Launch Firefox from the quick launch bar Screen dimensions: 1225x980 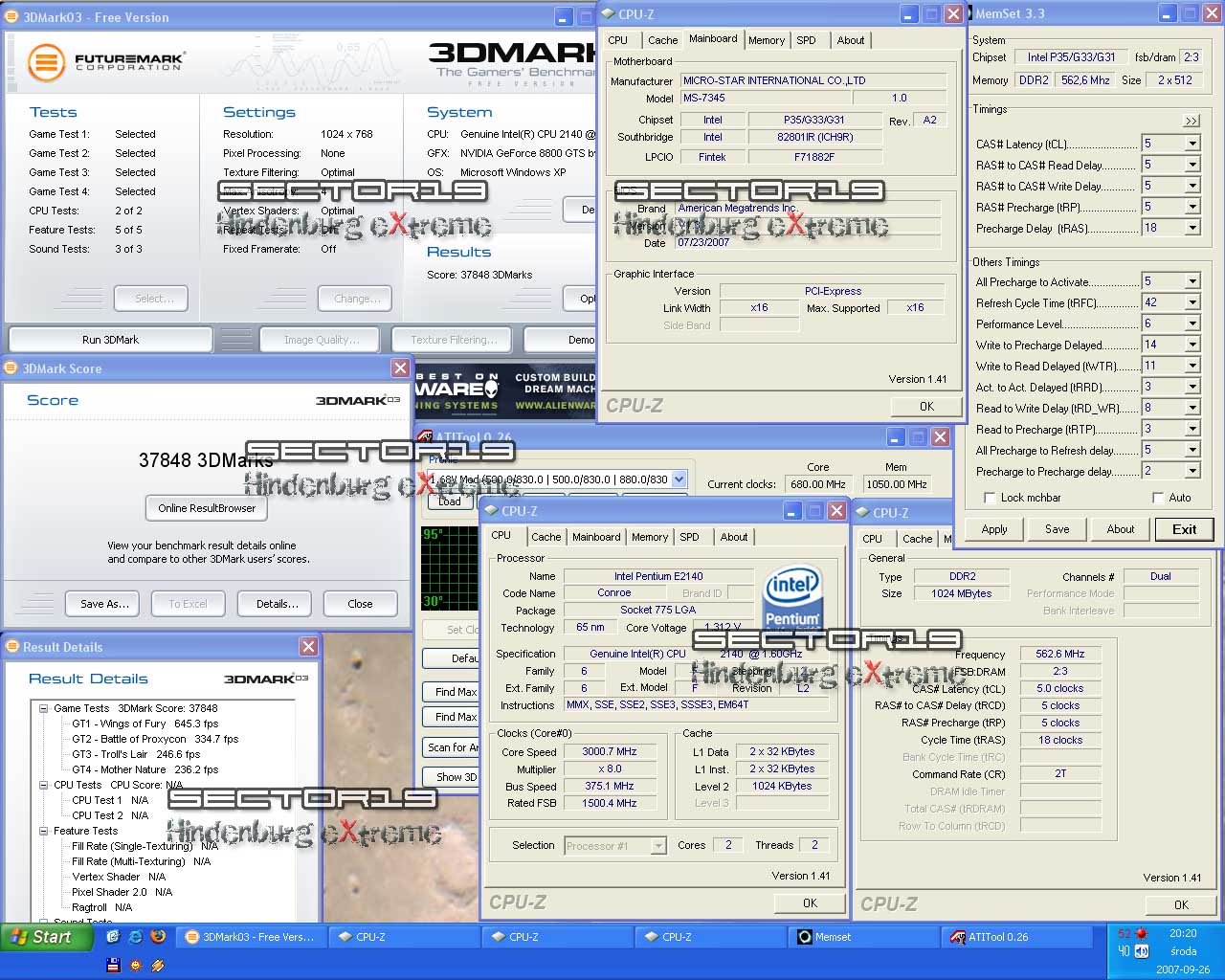(x=158, y=937)
